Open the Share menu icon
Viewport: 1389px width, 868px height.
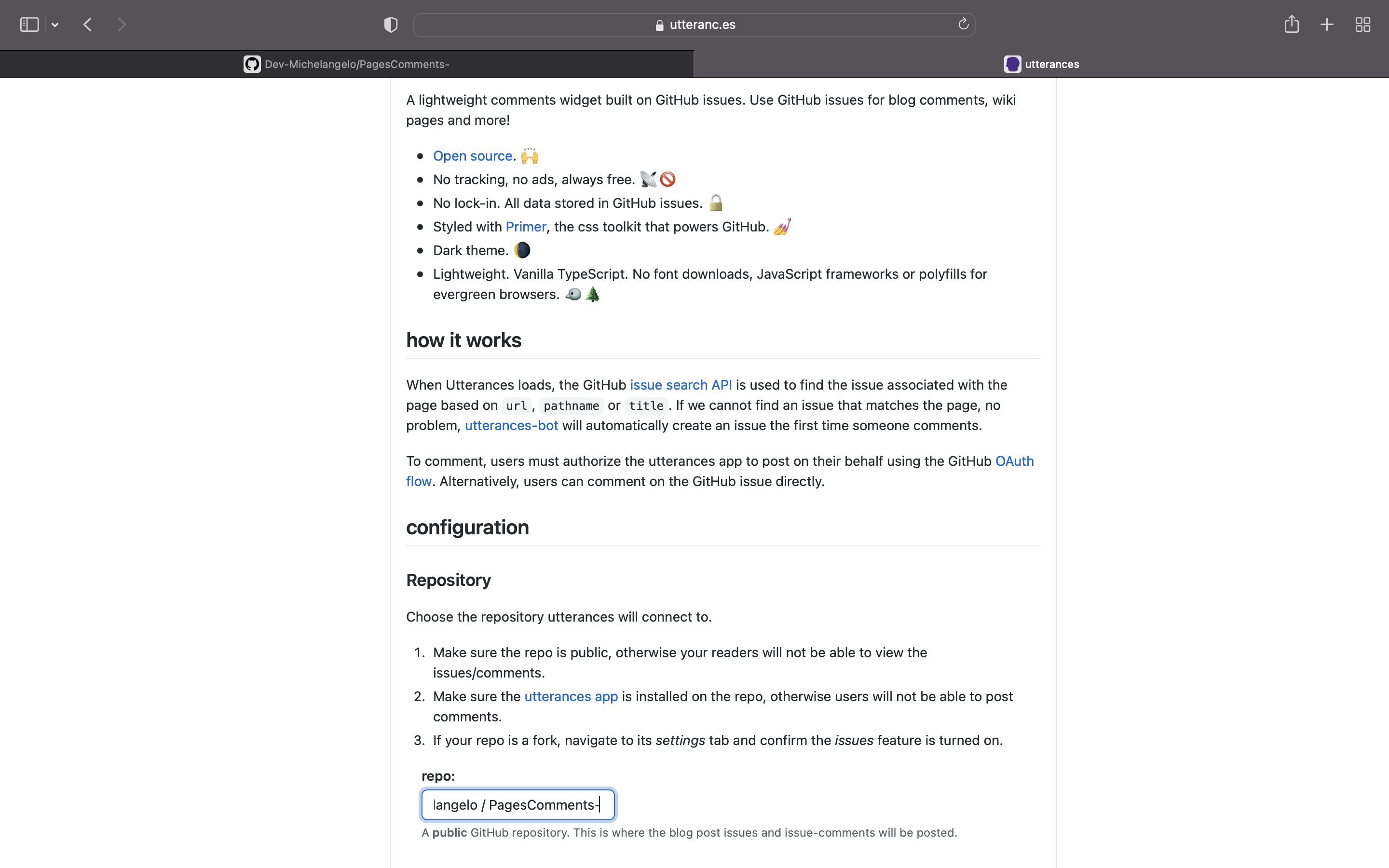point(1292,24)
